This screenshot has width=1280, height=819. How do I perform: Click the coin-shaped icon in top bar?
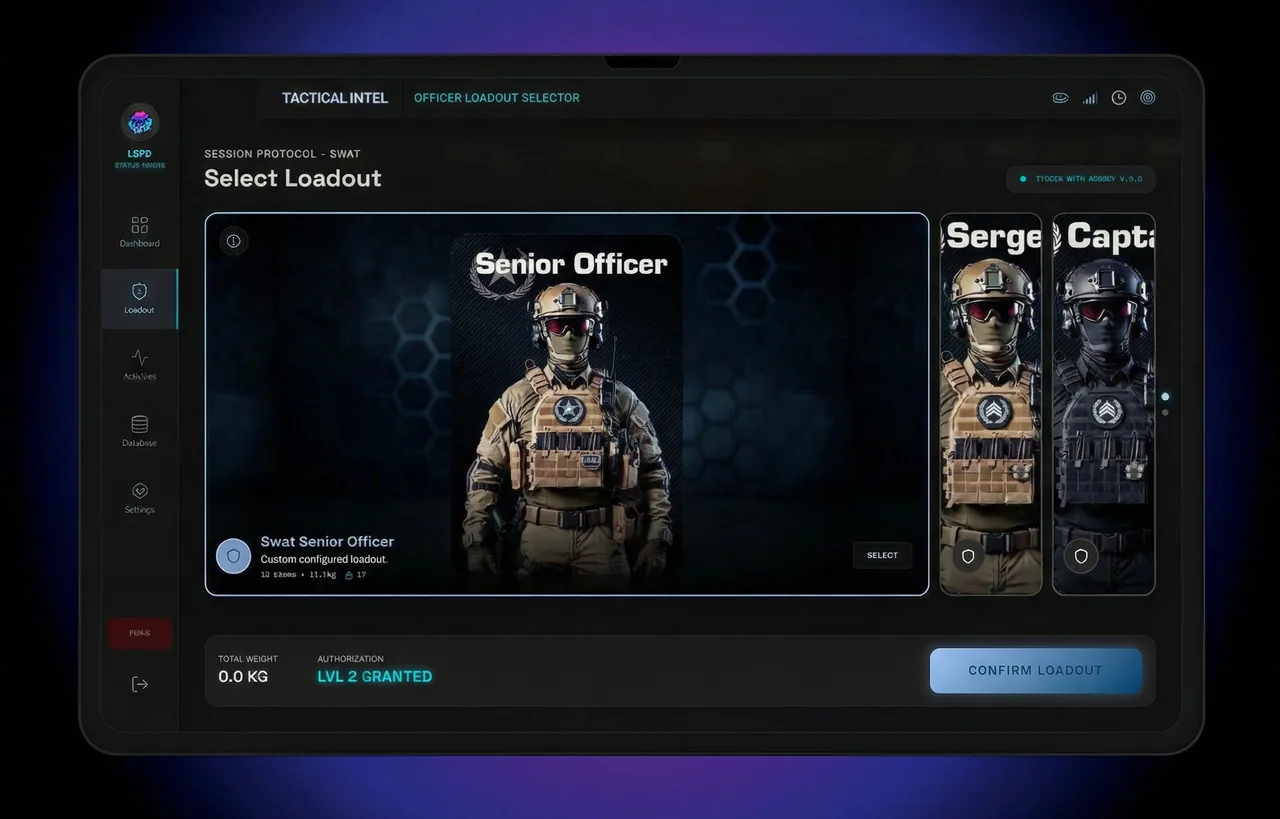pyautogui.click(x=1061, y=98)
